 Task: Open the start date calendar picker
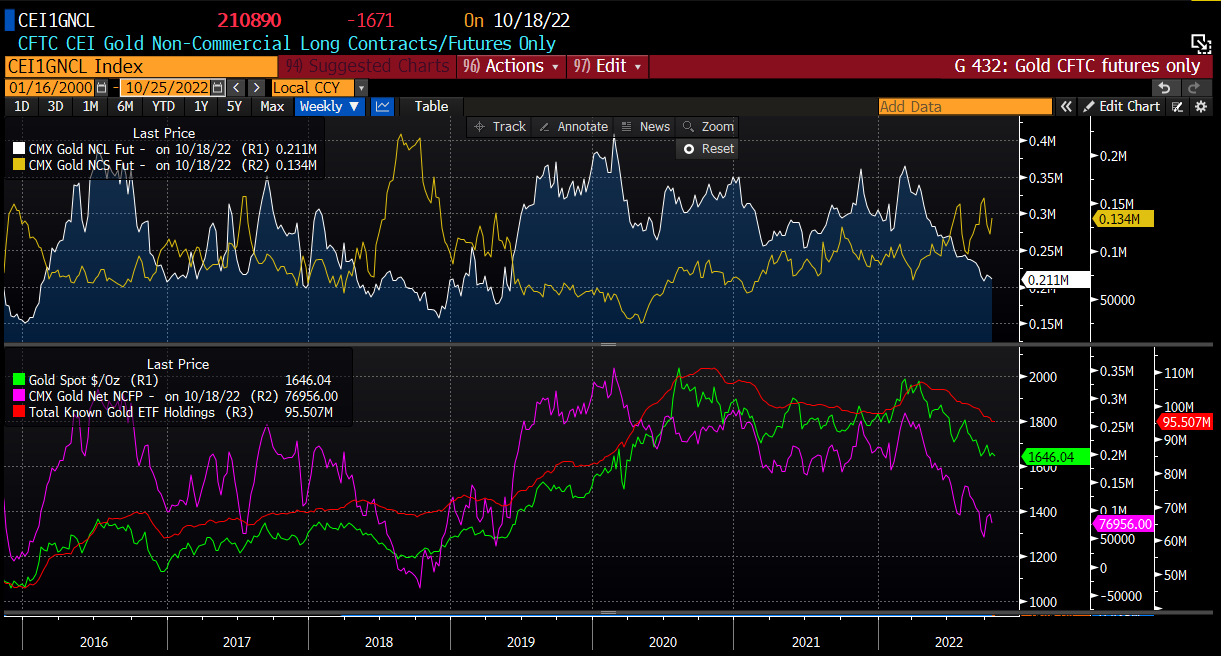(101, 88)
